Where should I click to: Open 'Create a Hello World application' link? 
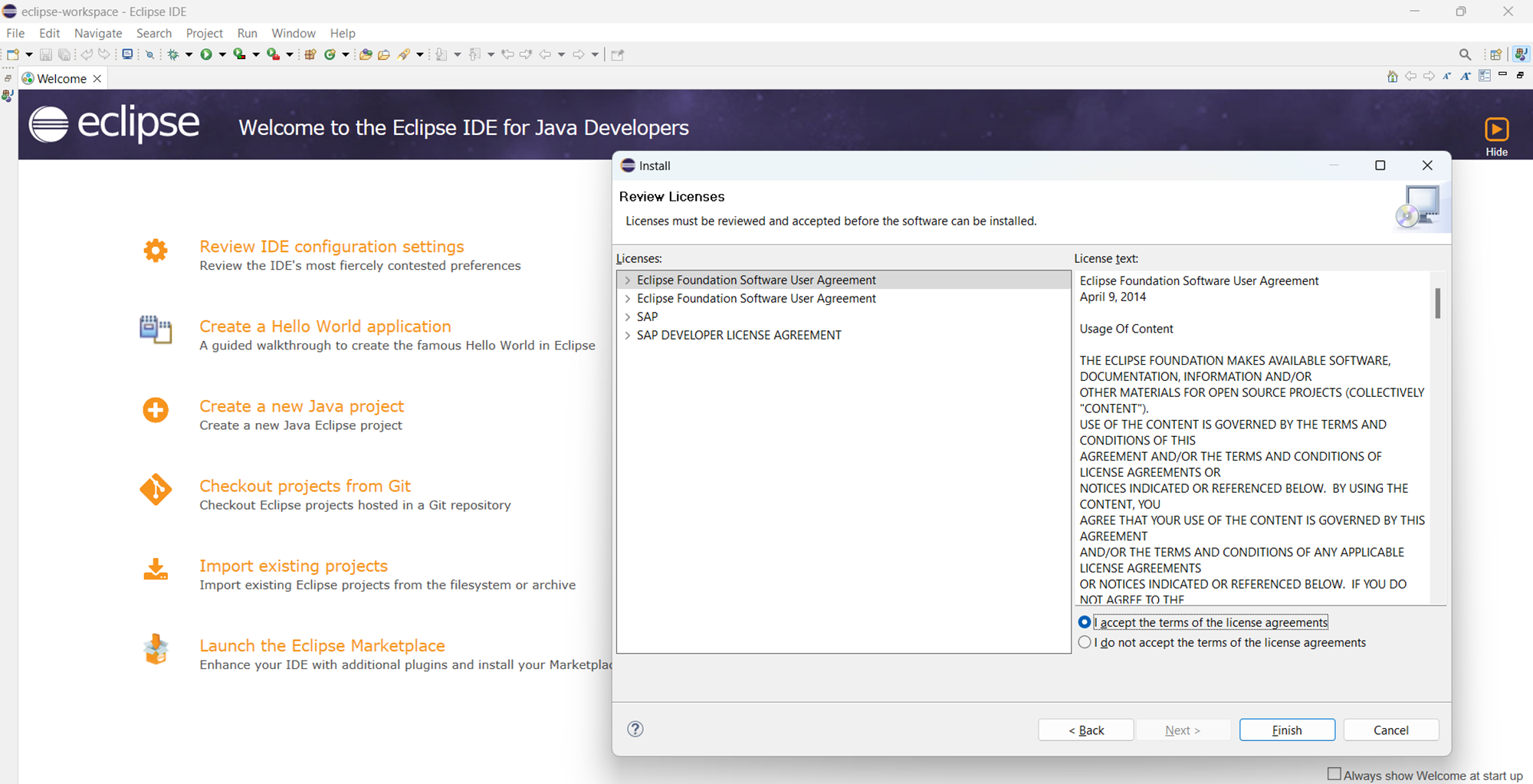[x=325, y=326]
